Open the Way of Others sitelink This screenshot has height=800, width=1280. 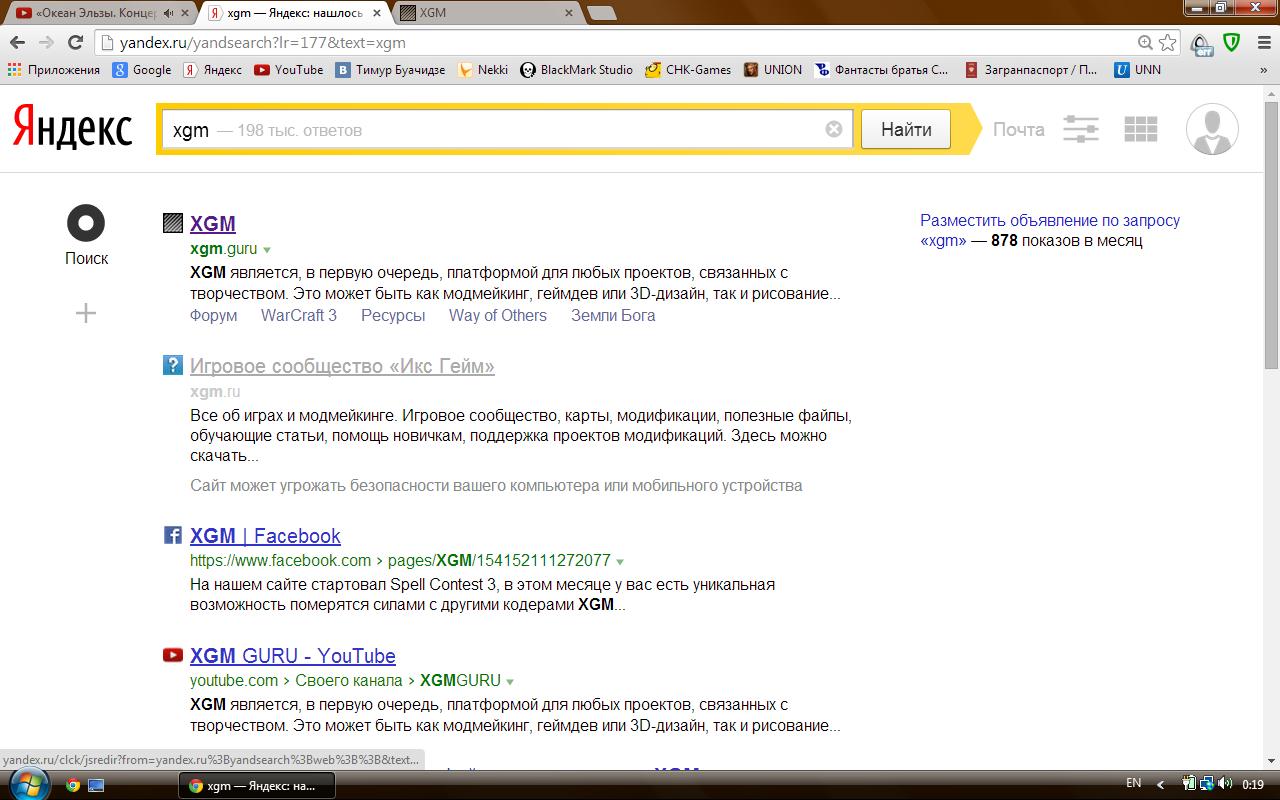tap(498, 315)
